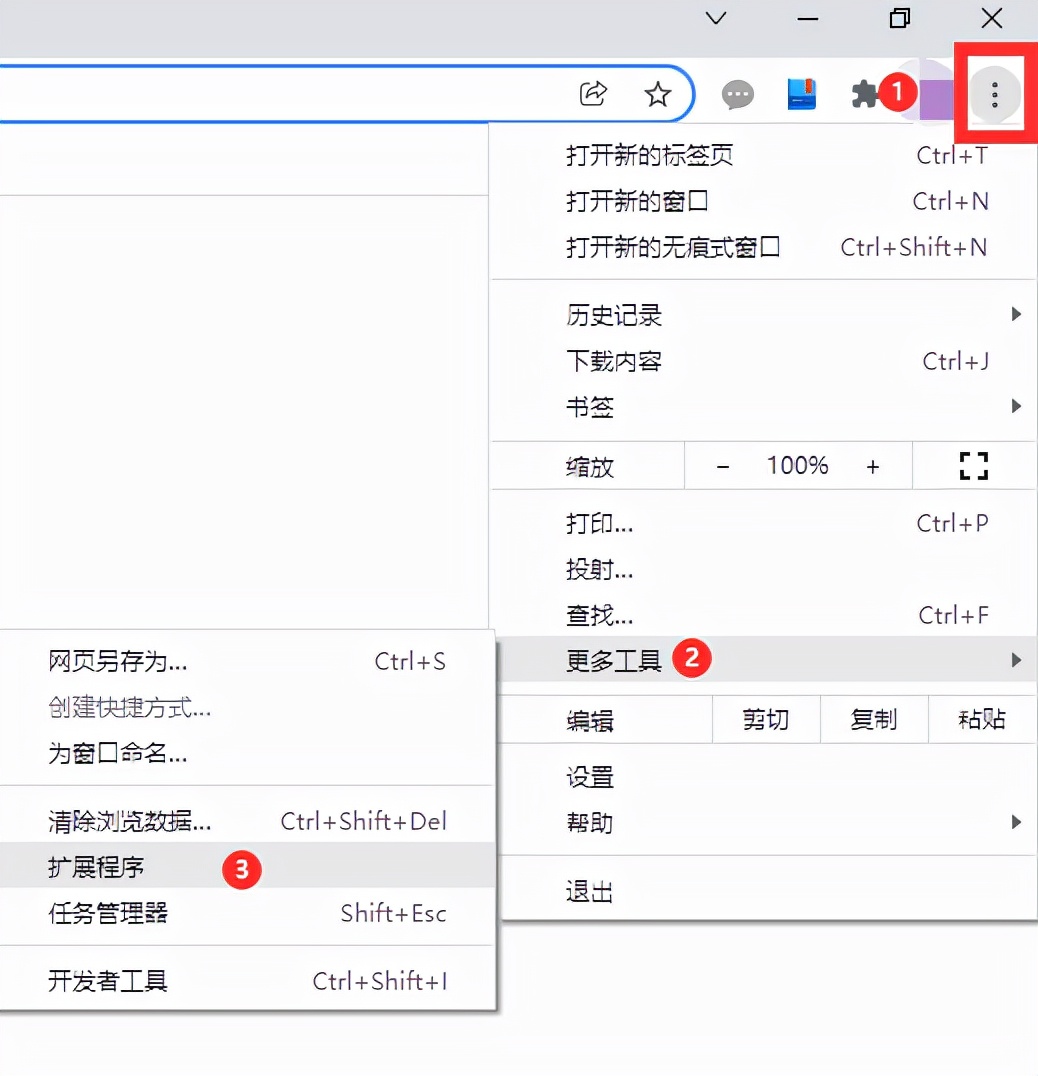1038x1076 pixels.
Task: Click the three-dot Chrome menu button
Action: pyautogui.click(x=994, y=95)
